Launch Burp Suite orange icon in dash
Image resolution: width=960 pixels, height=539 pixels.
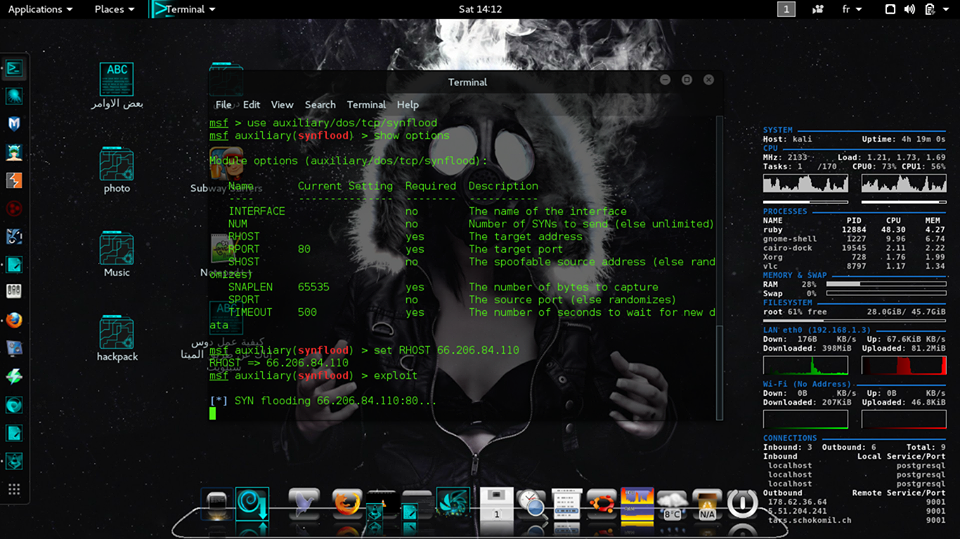pos(13,180)
